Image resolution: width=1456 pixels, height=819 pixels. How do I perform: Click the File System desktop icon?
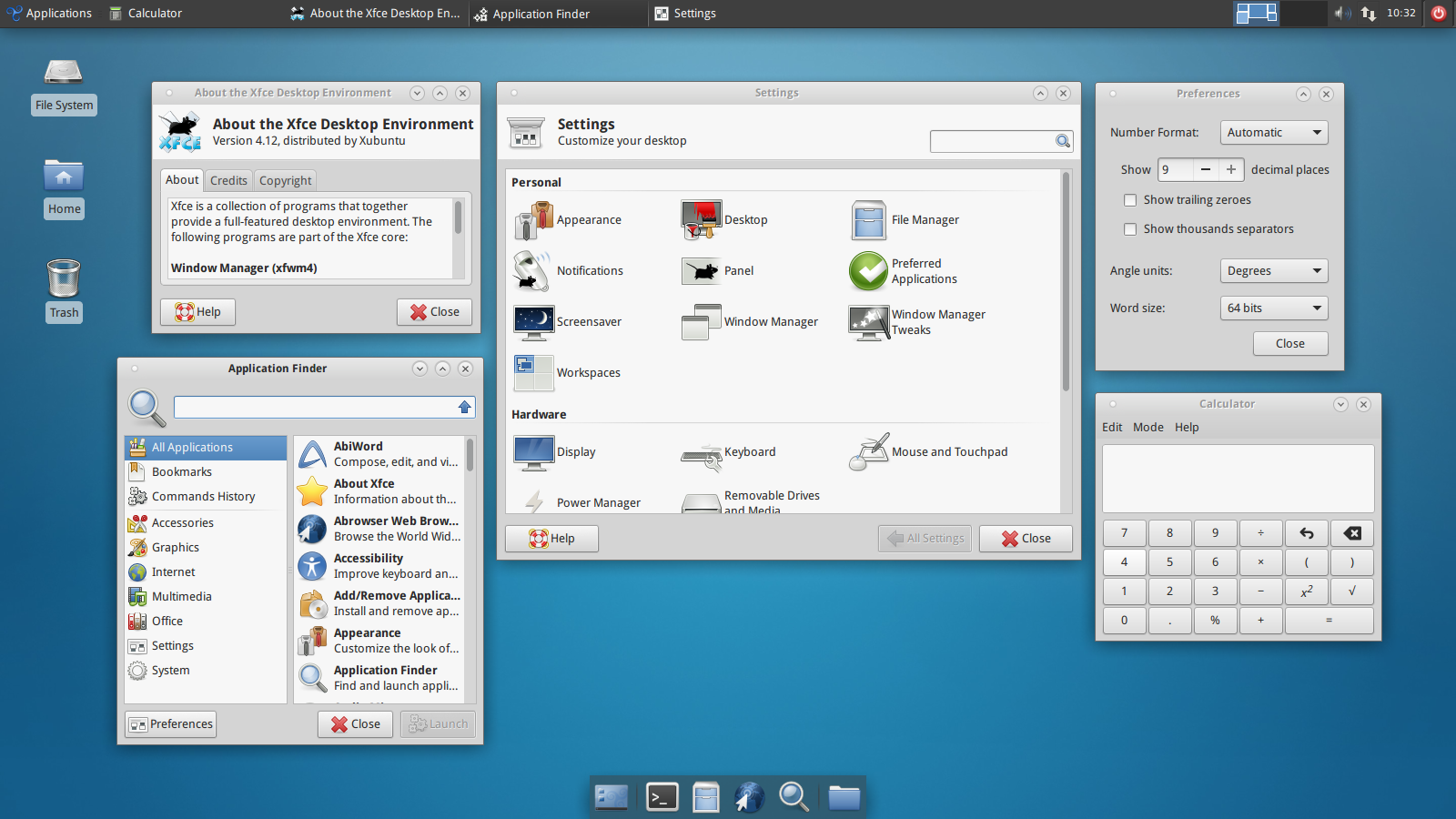pos(64,71)
